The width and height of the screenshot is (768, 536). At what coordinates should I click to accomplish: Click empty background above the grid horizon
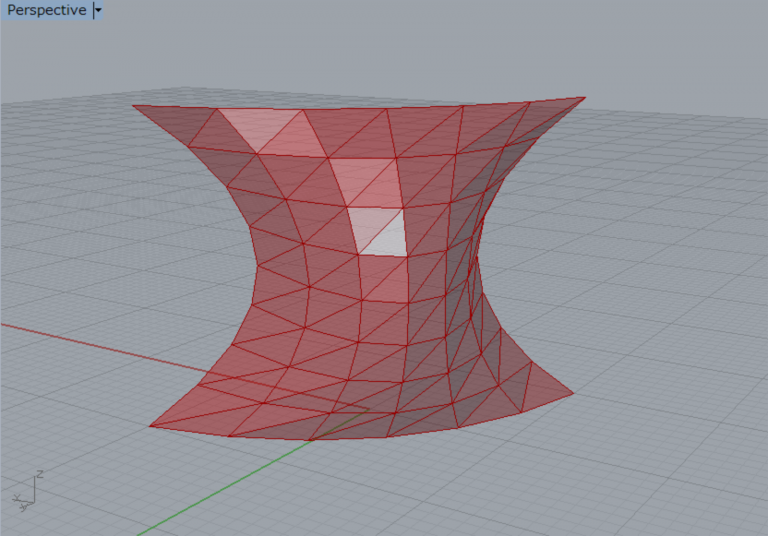[400, 50]
